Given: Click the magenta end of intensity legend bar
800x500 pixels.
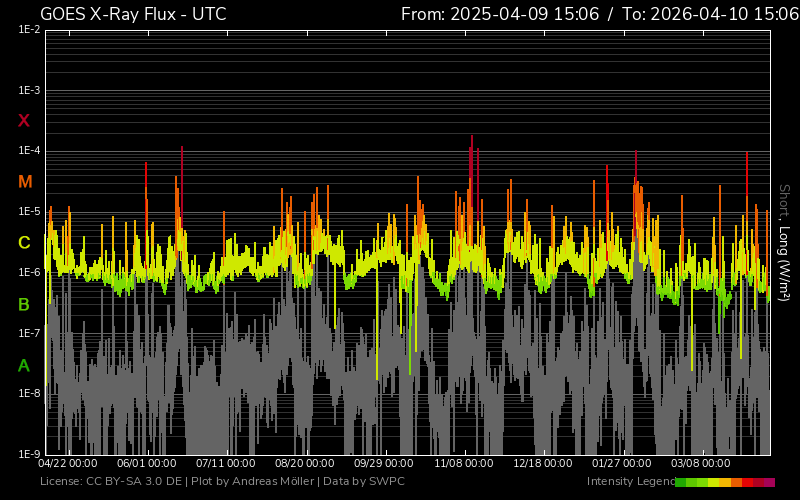Looking at the screenshot, I should [x=769, y=482].
